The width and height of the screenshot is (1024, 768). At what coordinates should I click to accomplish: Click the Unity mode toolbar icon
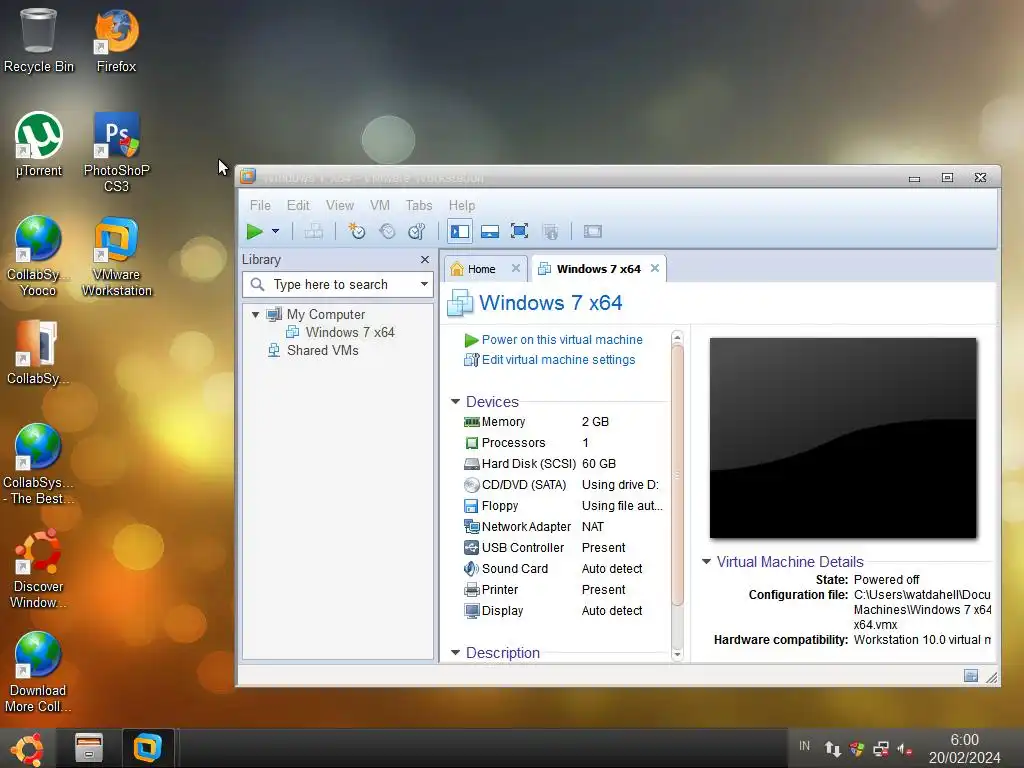click(x=551, y=231)
